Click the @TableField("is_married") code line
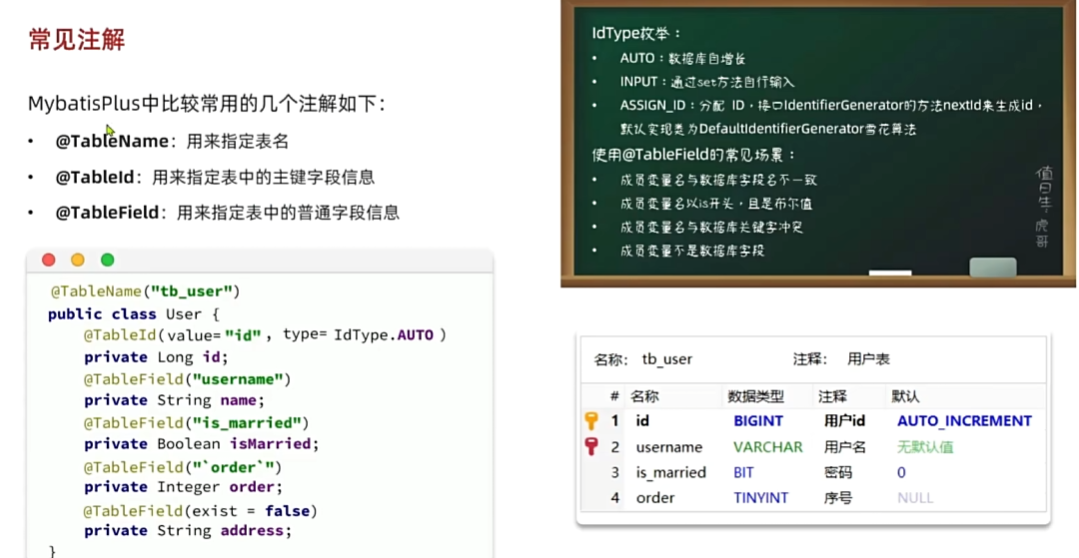The width and height of the screenshot is (1079, 558). click(196, 422)
